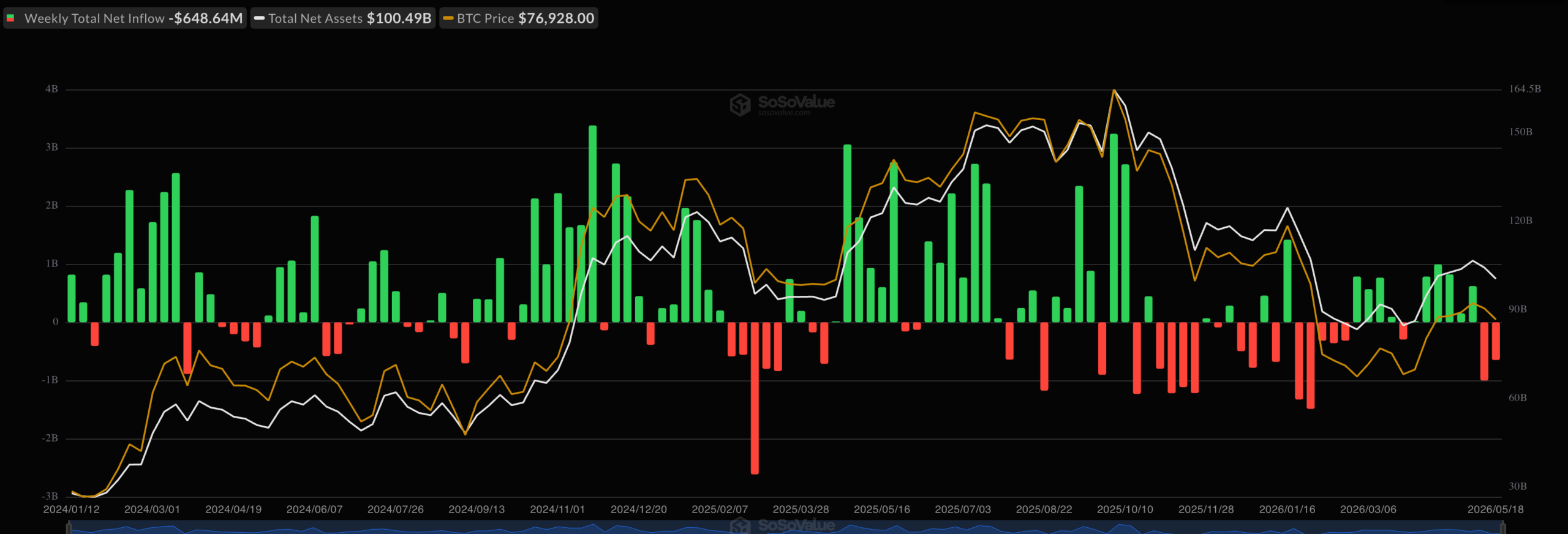This screenshot has width=1568, height=534.
Task: Click the 2025/02/07 date axis label
Action: click(x=720, y=510)
